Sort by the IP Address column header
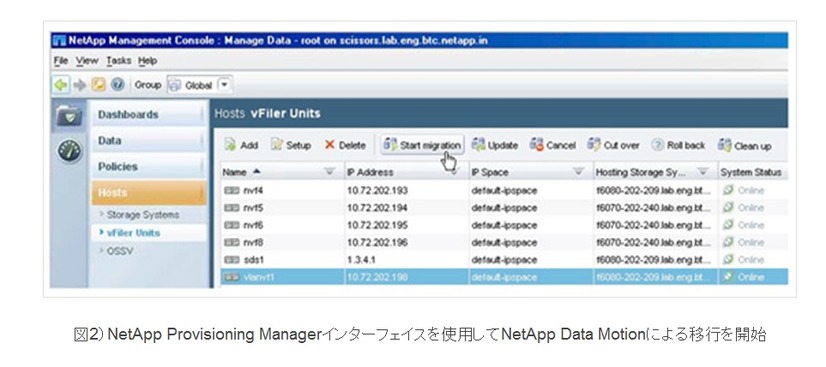The height and width of the screenshot is (367, 826). 370,172
